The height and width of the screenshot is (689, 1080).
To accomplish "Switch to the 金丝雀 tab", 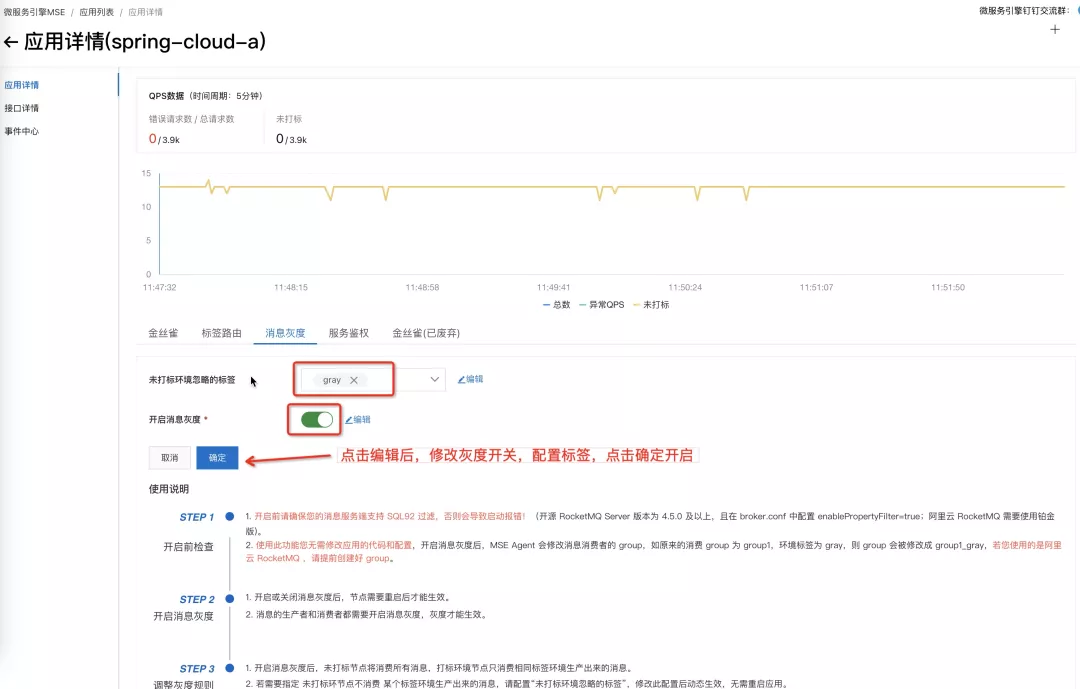I will [163, 333].
